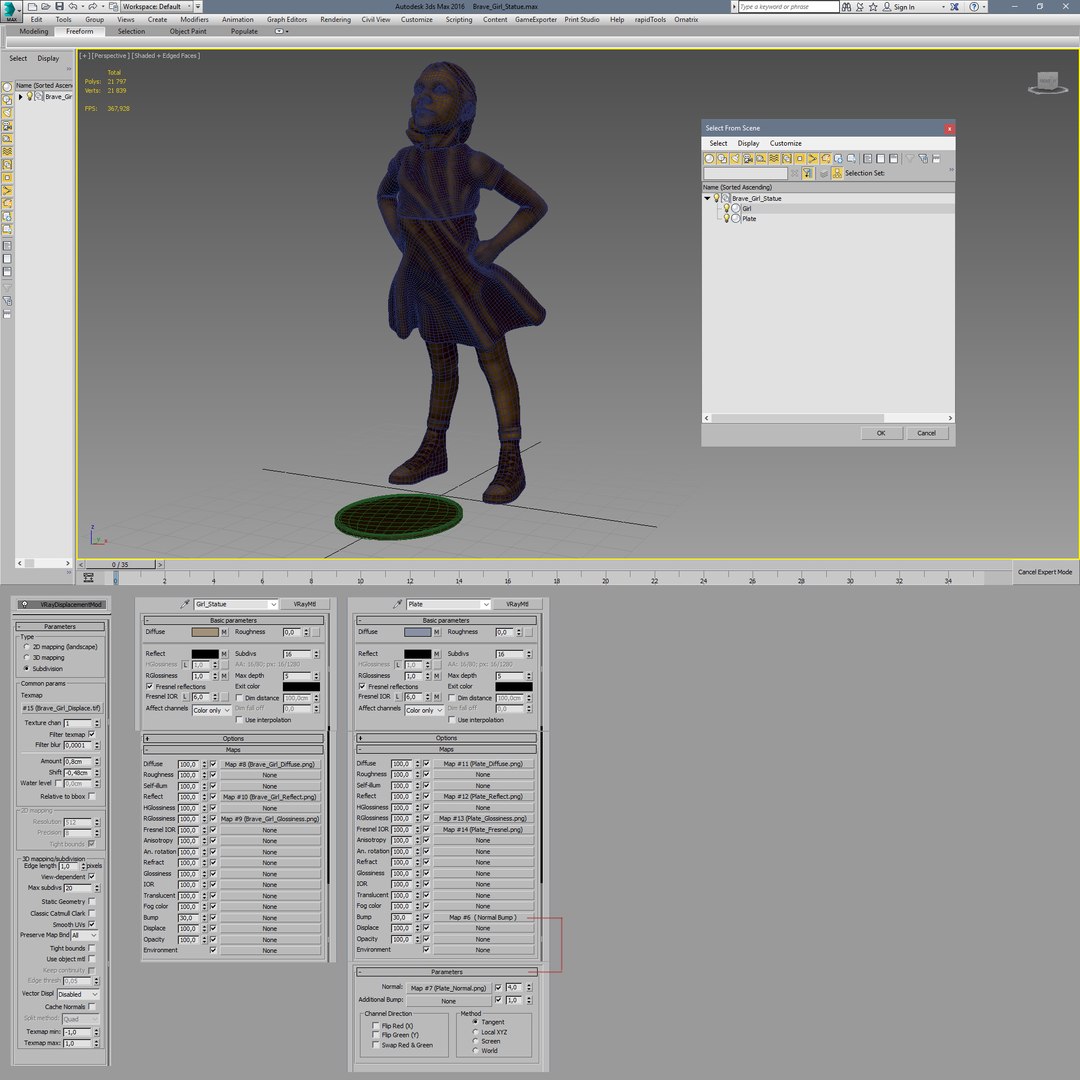Viewport: 1080px width, 1080px height.
Task: Enable Flip Red (X) checkbox
Action: 376,1026
